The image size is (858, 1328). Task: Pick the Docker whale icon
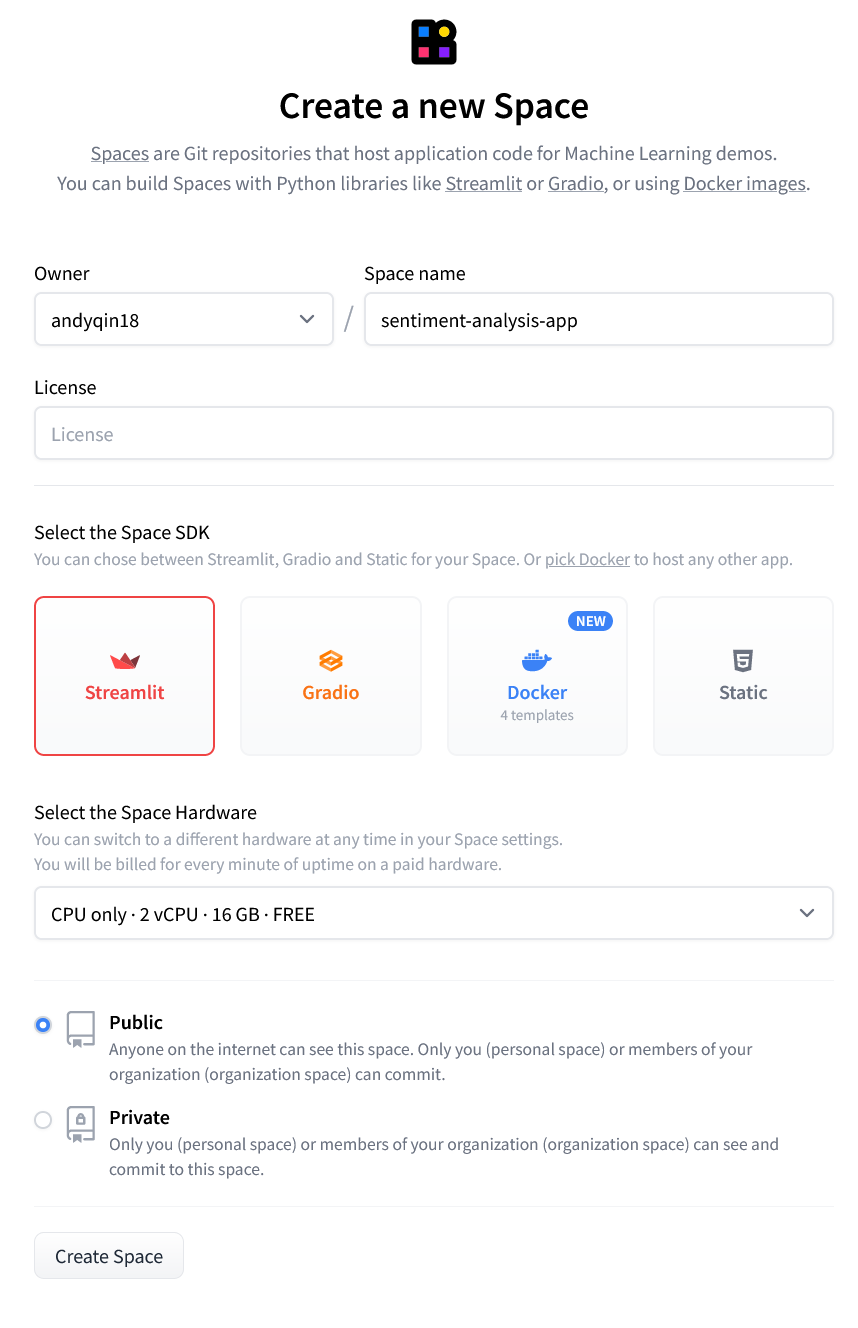537,661
